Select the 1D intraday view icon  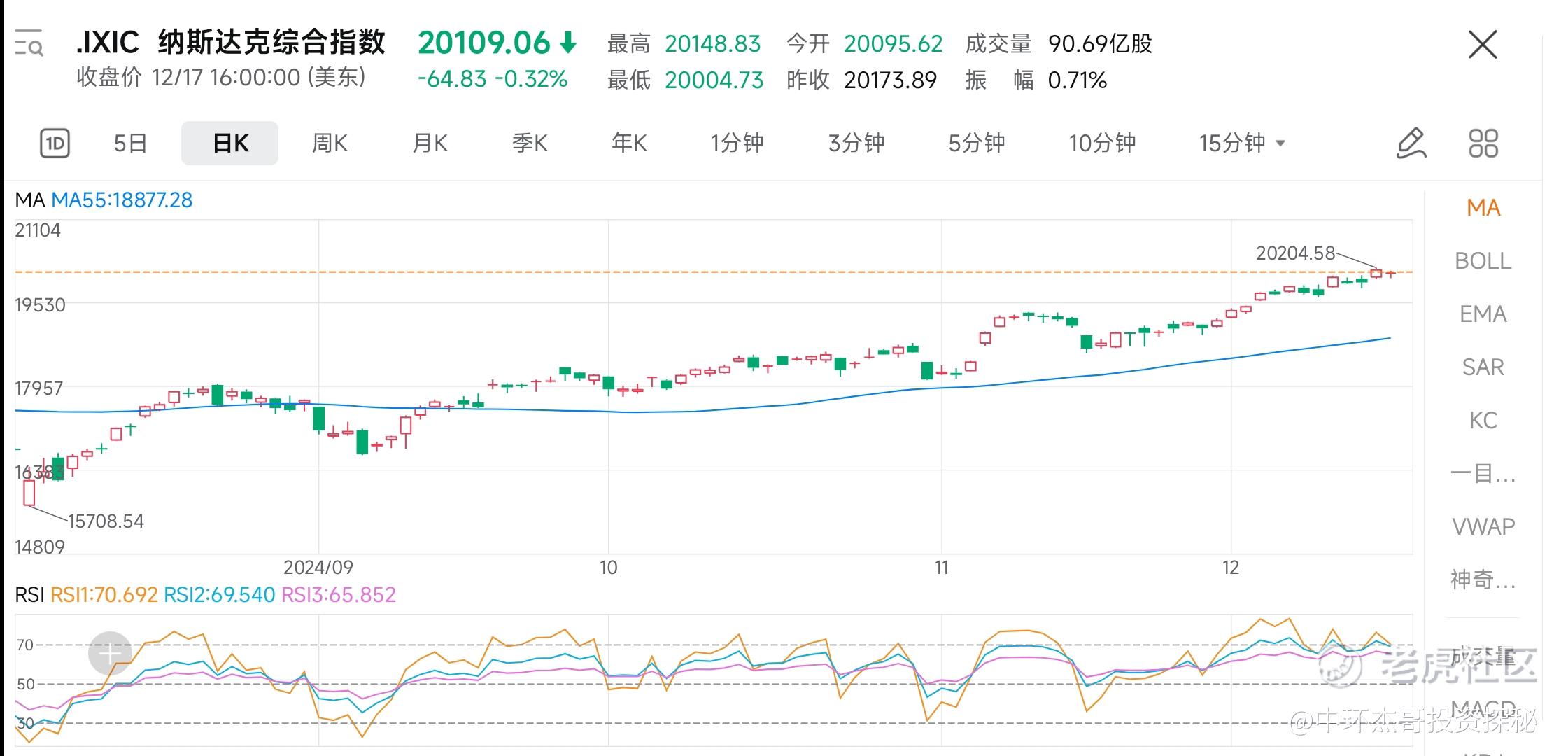click(55, 143)
